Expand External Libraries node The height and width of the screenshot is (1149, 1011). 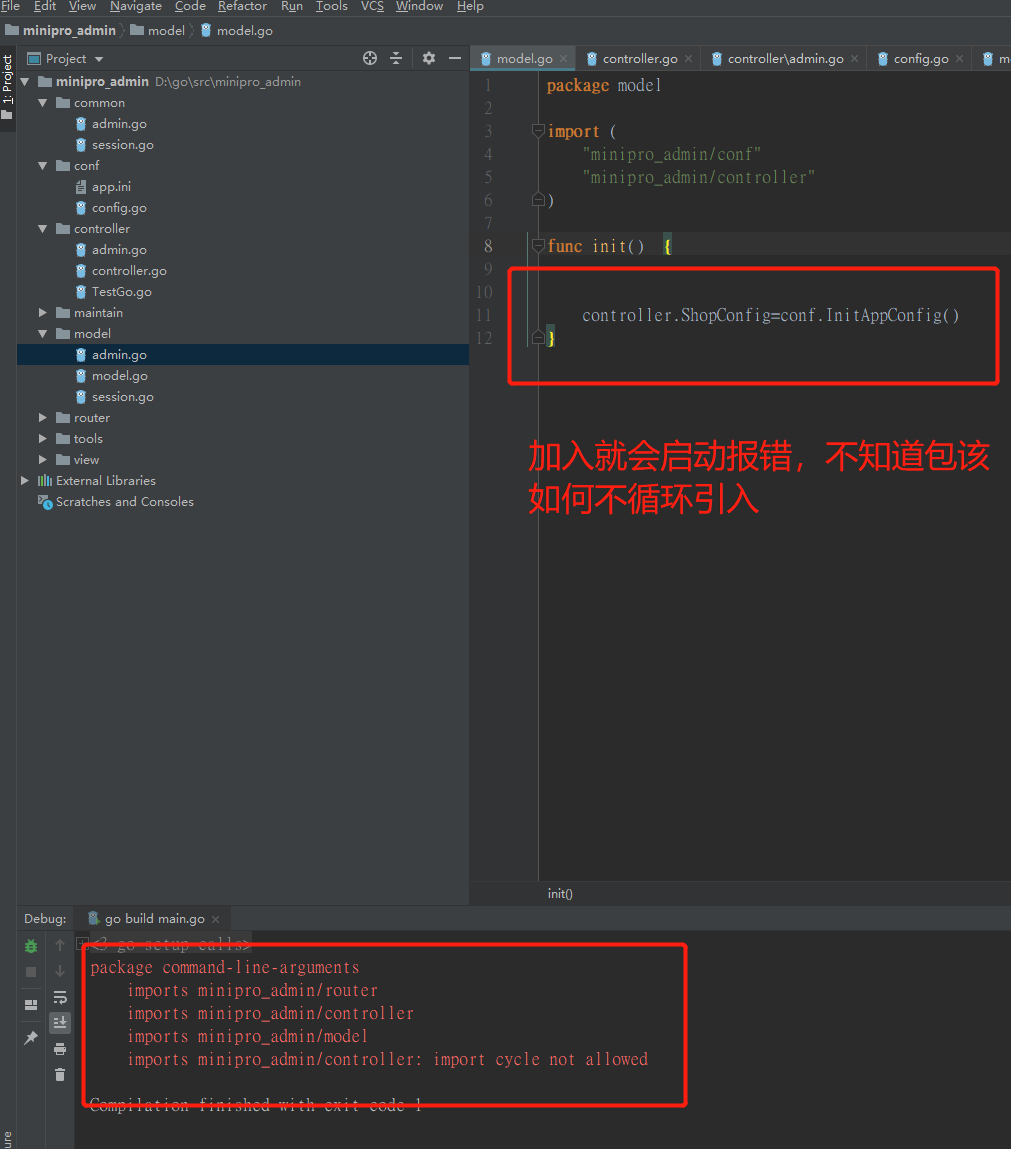(x=25, y=481)
